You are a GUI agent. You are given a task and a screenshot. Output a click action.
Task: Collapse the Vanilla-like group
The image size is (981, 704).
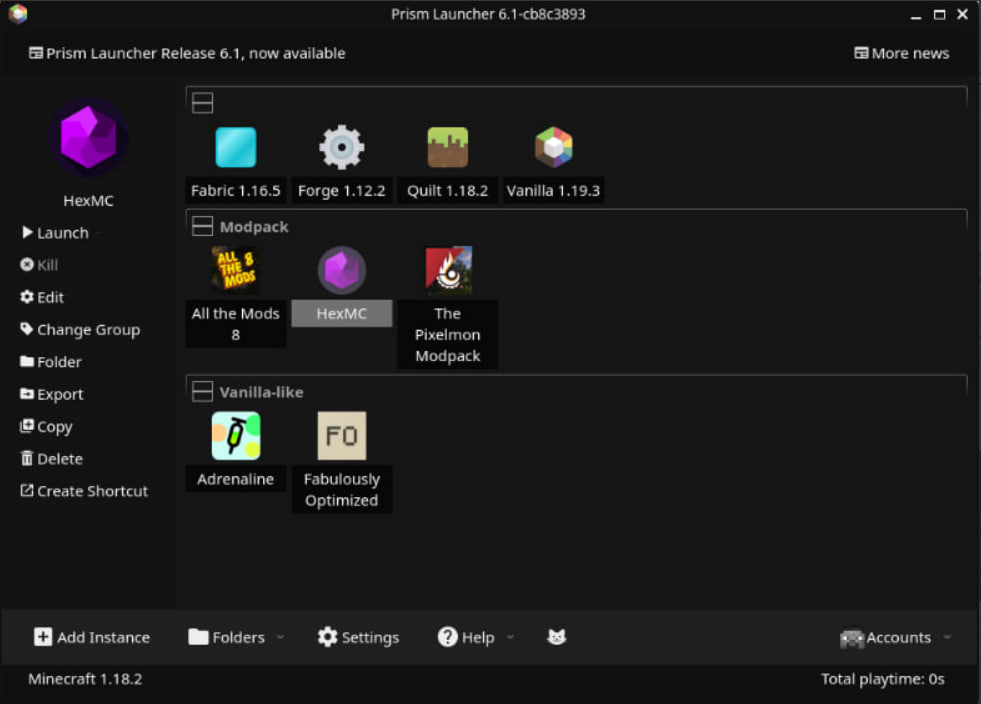coord(202,392)
